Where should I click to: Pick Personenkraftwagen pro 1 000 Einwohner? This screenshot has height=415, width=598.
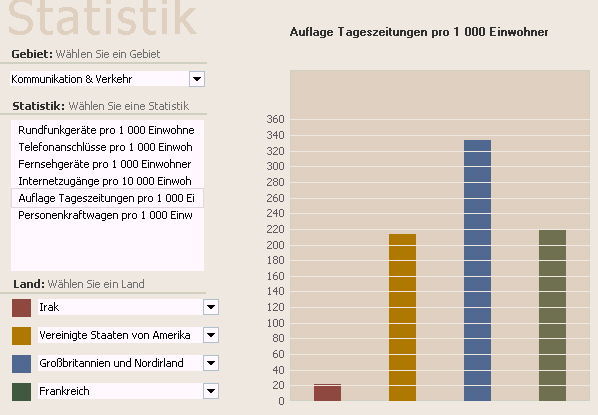coord(107,215)
